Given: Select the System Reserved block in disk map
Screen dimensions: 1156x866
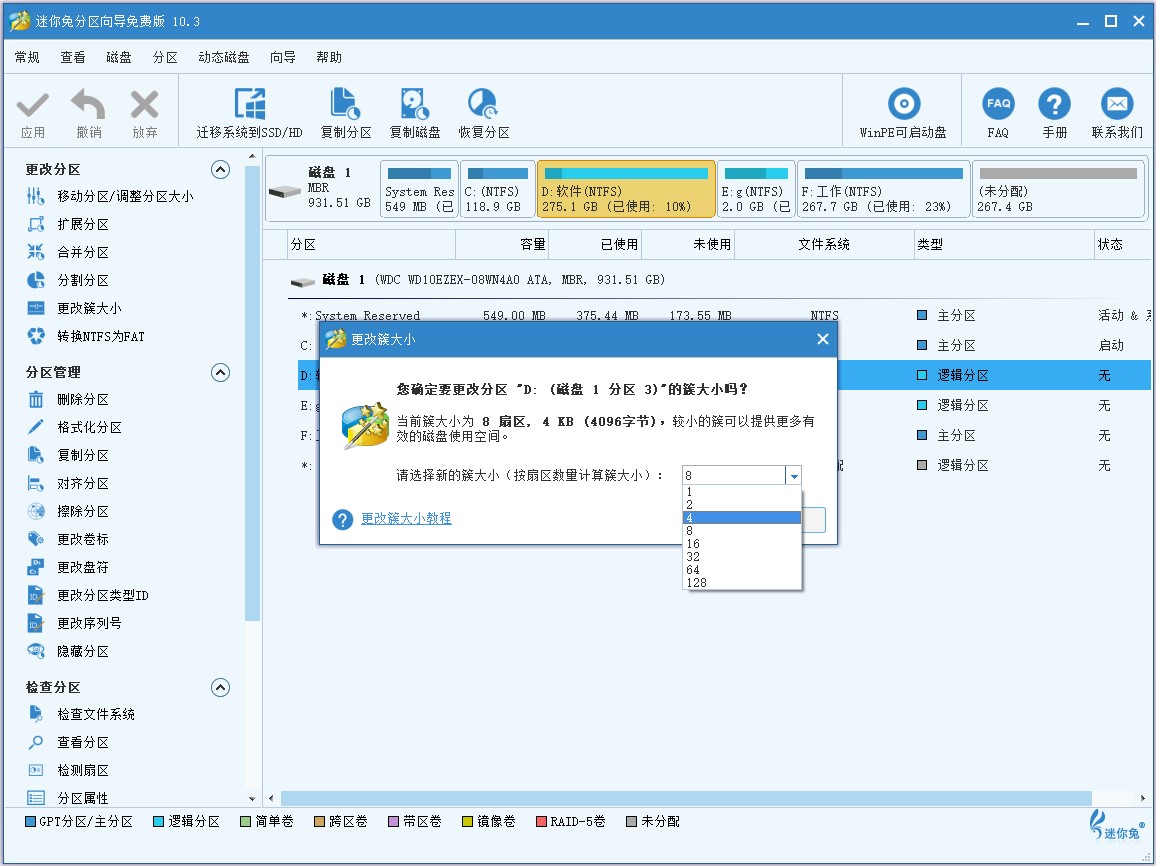Looking at the screenshot, I should point(419,189).
